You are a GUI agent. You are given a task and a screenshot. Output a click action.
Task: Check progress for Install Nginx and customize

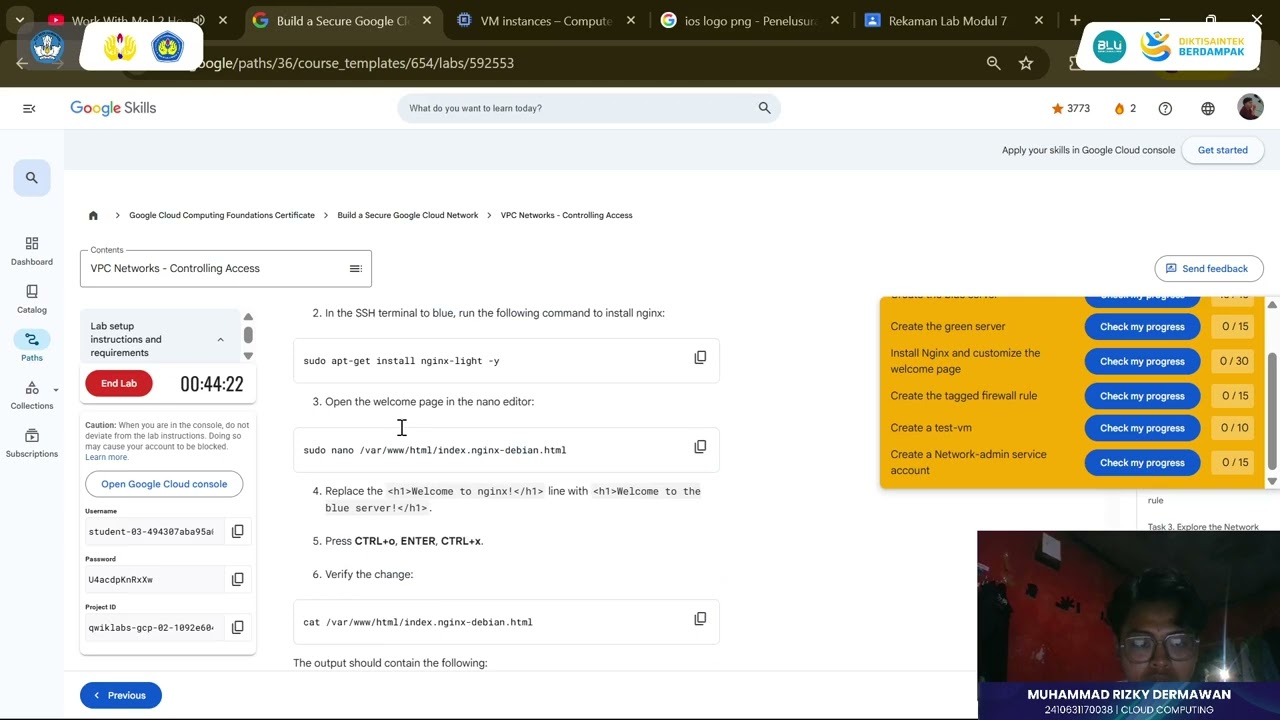1142,361
